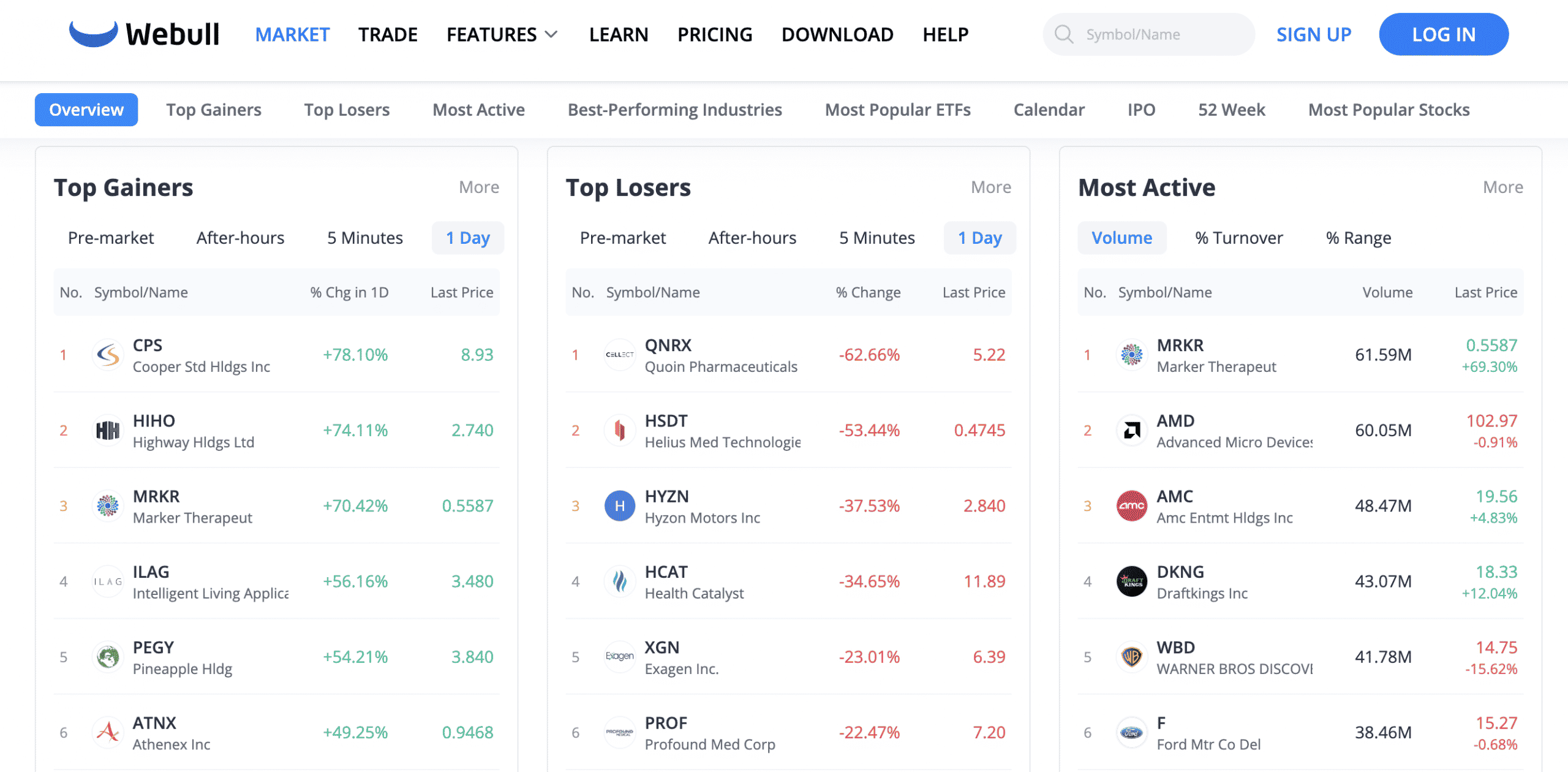Viewport: 1568px width, 772px height.
Task: Select 1 Day in Top Gainers
Action: (468, 238)
